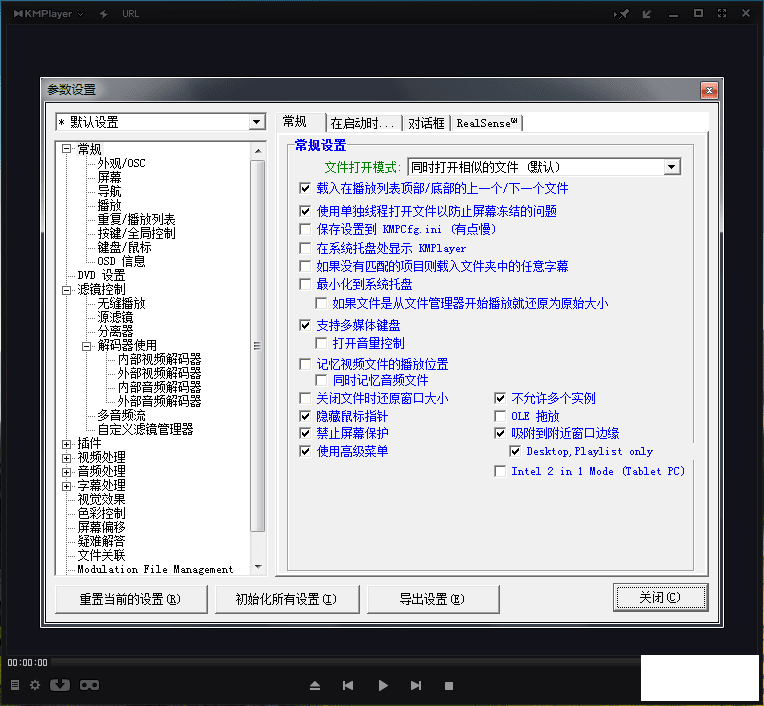Stop playback with the stop button
The width and height of the screenshot is (764, 706).
pyautogui.click(x=449, y=686)
